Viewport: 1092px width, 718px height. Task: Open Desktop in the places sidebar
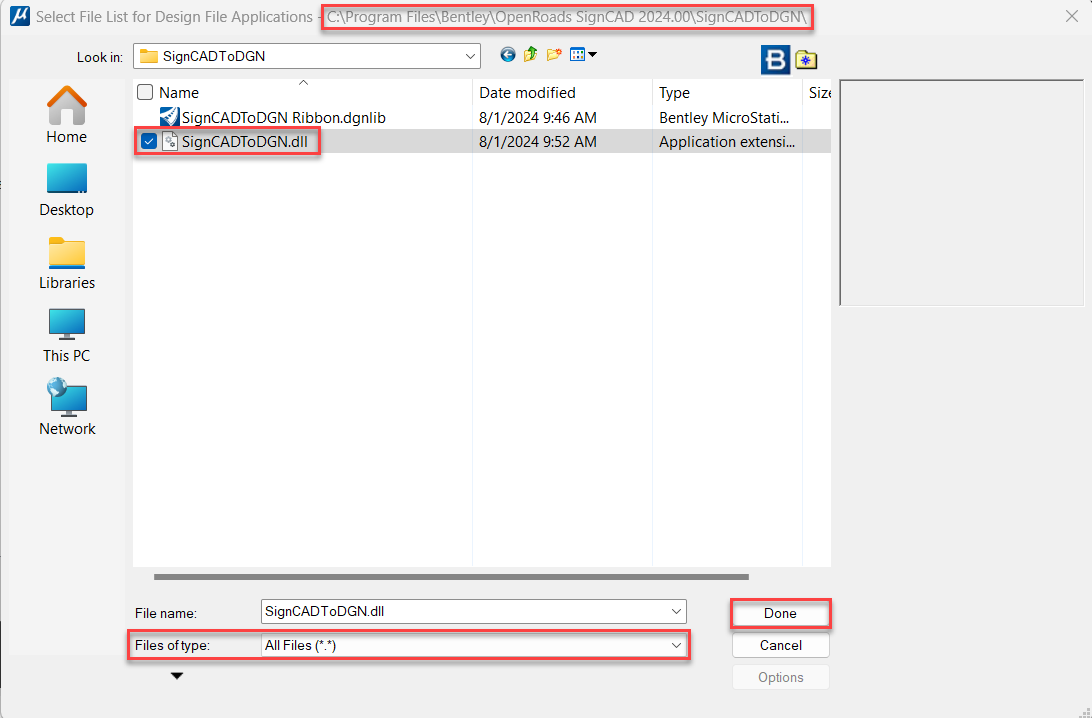pyautogui.click(x=67, y=189)
